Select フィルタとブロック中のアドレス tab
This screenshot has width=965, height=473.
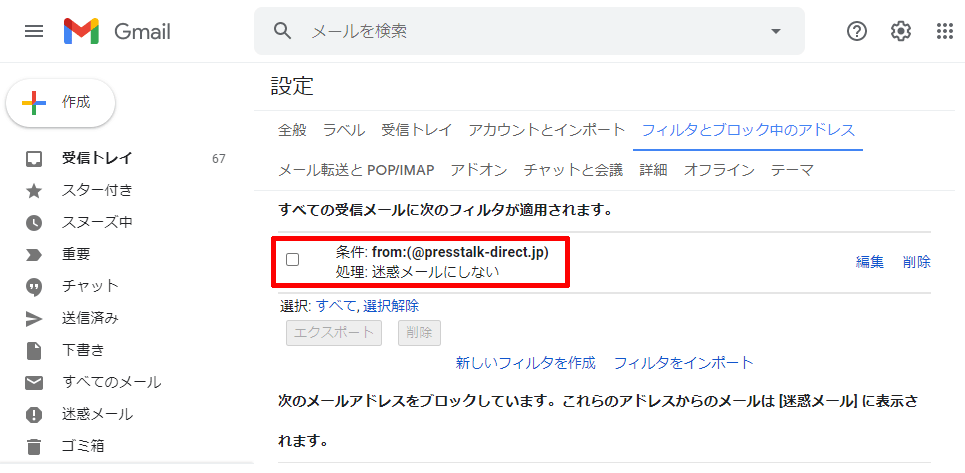click(x=748, y=130)
